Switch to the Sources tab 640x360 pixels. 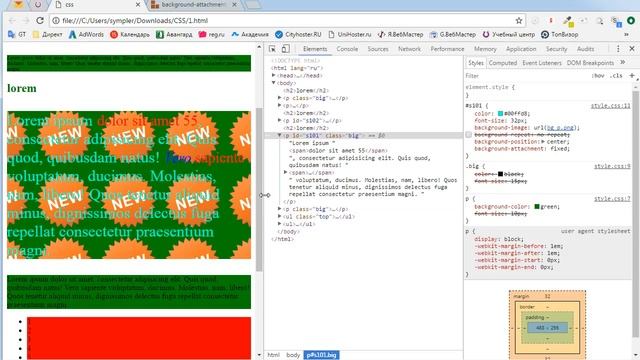click(378, 49)
